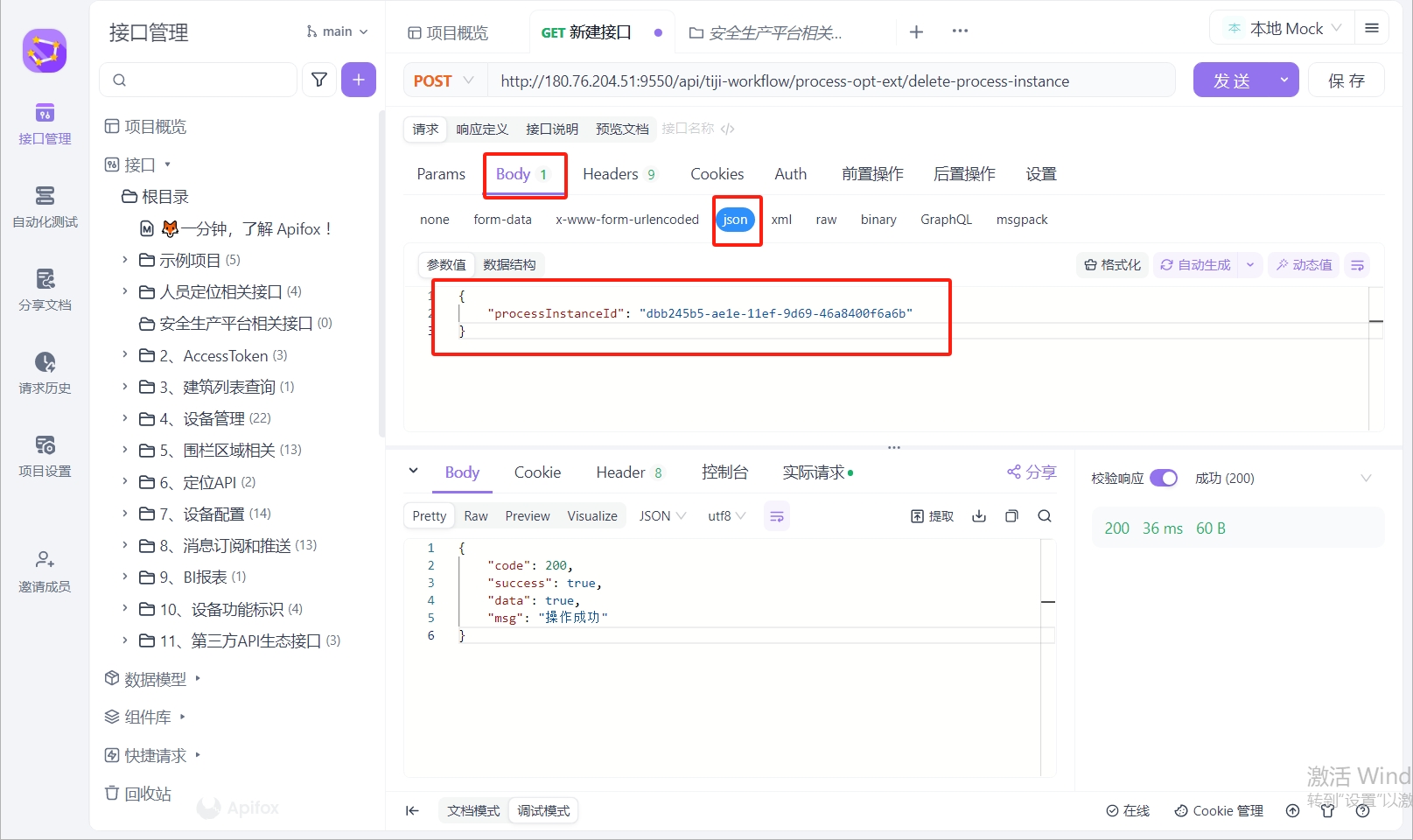Switch to 文档模式
Viewport: 1413px width, 840px height.
point(473,811)
